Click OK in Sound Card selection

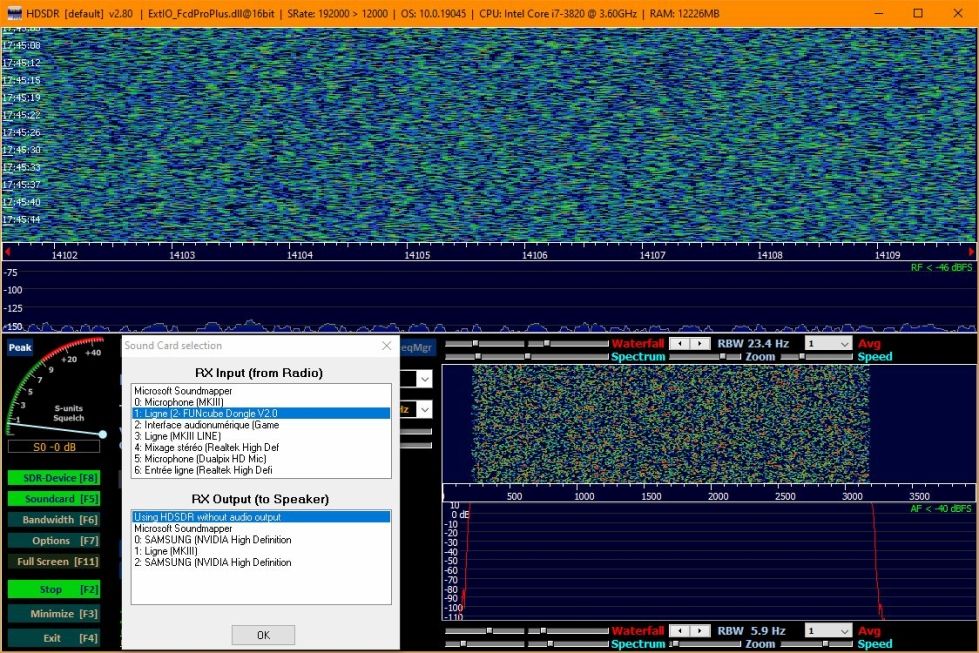263,635
